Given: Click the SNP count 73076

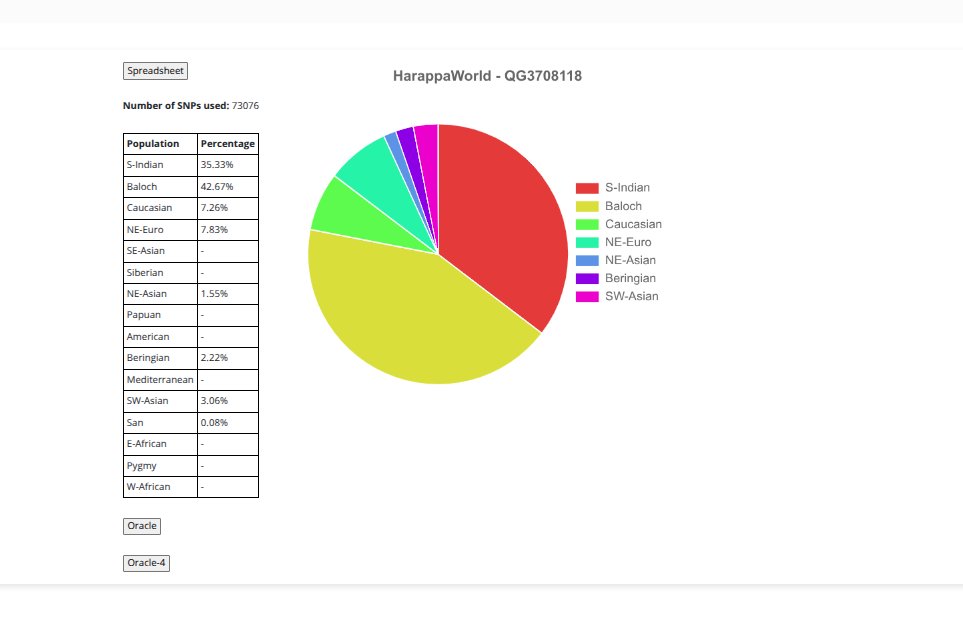Looking at the screenshot, I should [x=245, y=106].
